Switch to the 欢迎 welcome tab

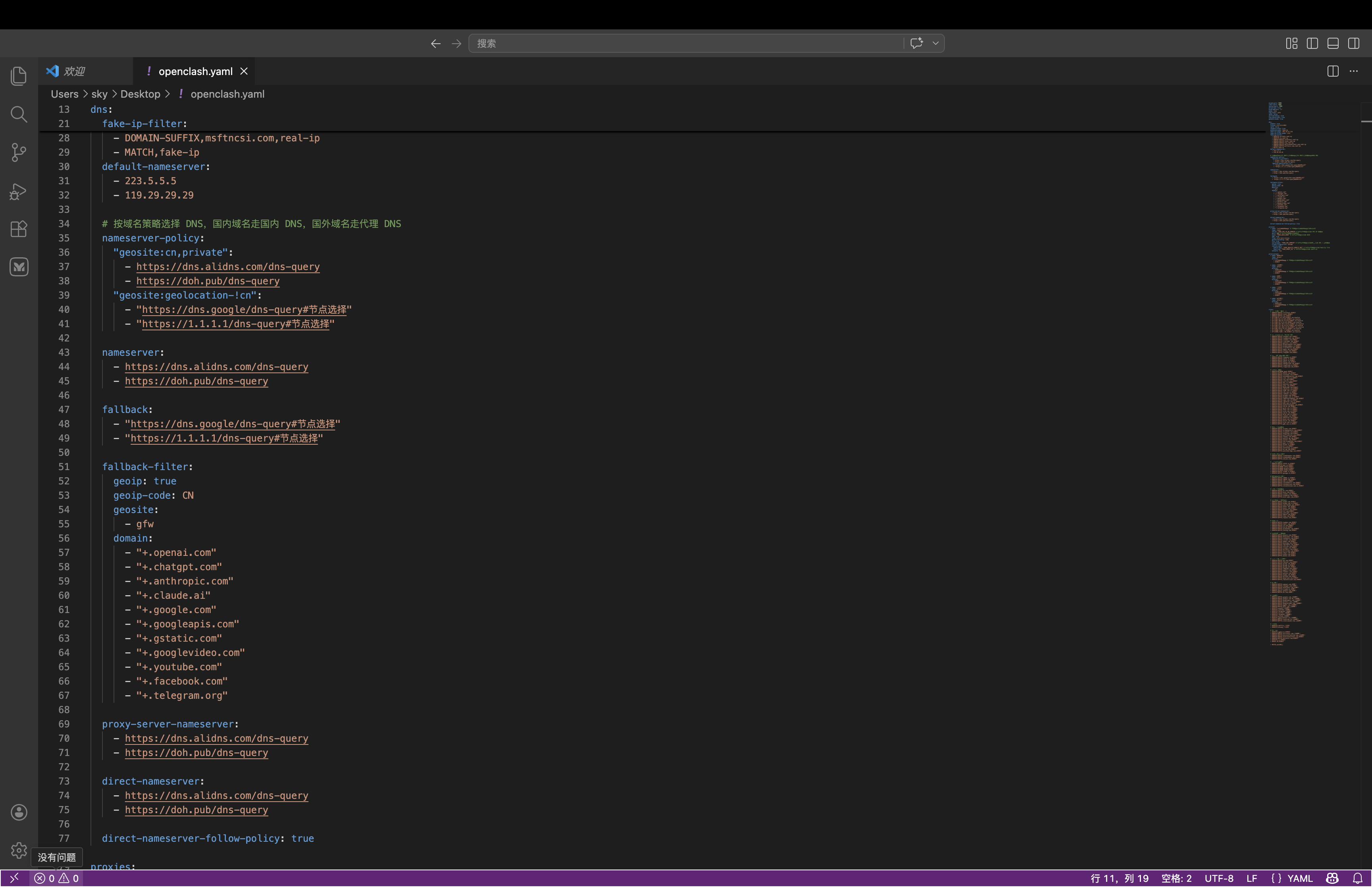(x=75, y=70)
